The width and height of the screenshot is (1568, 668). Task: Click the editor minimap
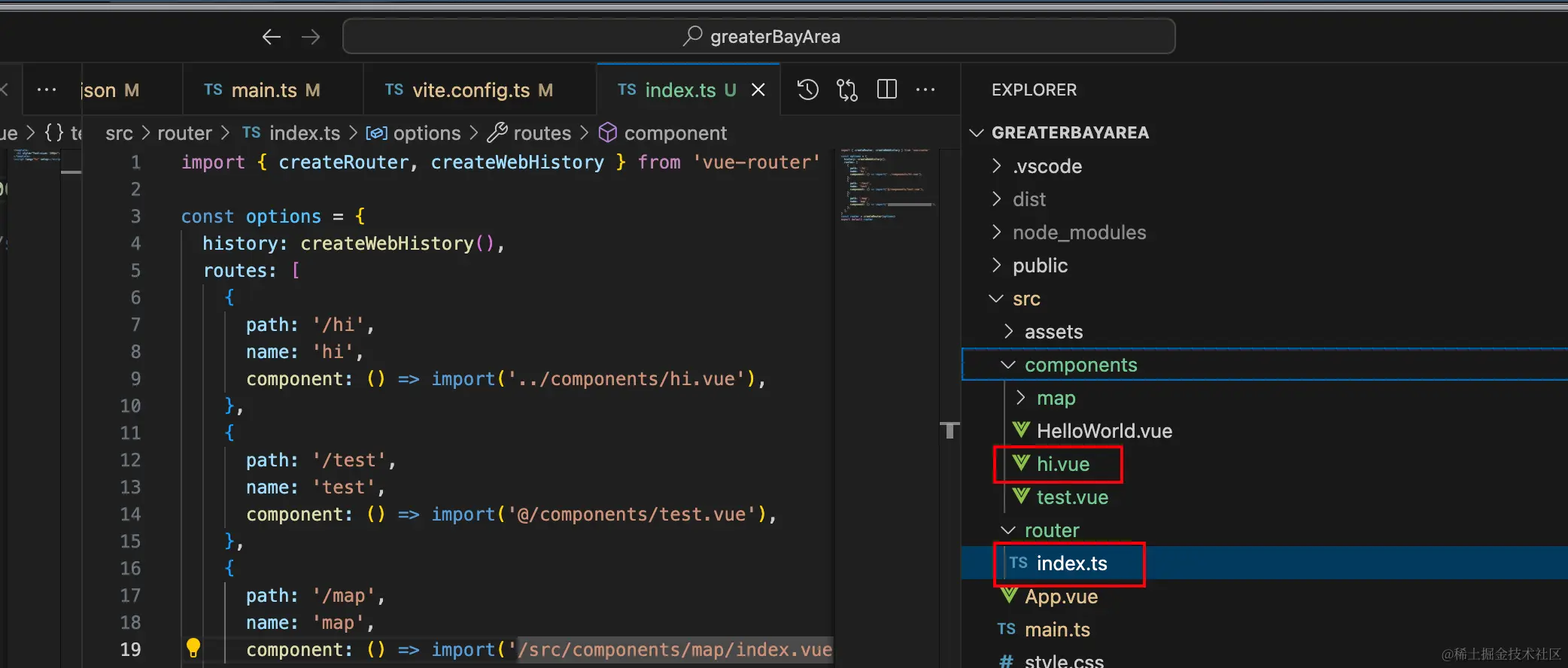pyautogui.click(x=888, y=184)
